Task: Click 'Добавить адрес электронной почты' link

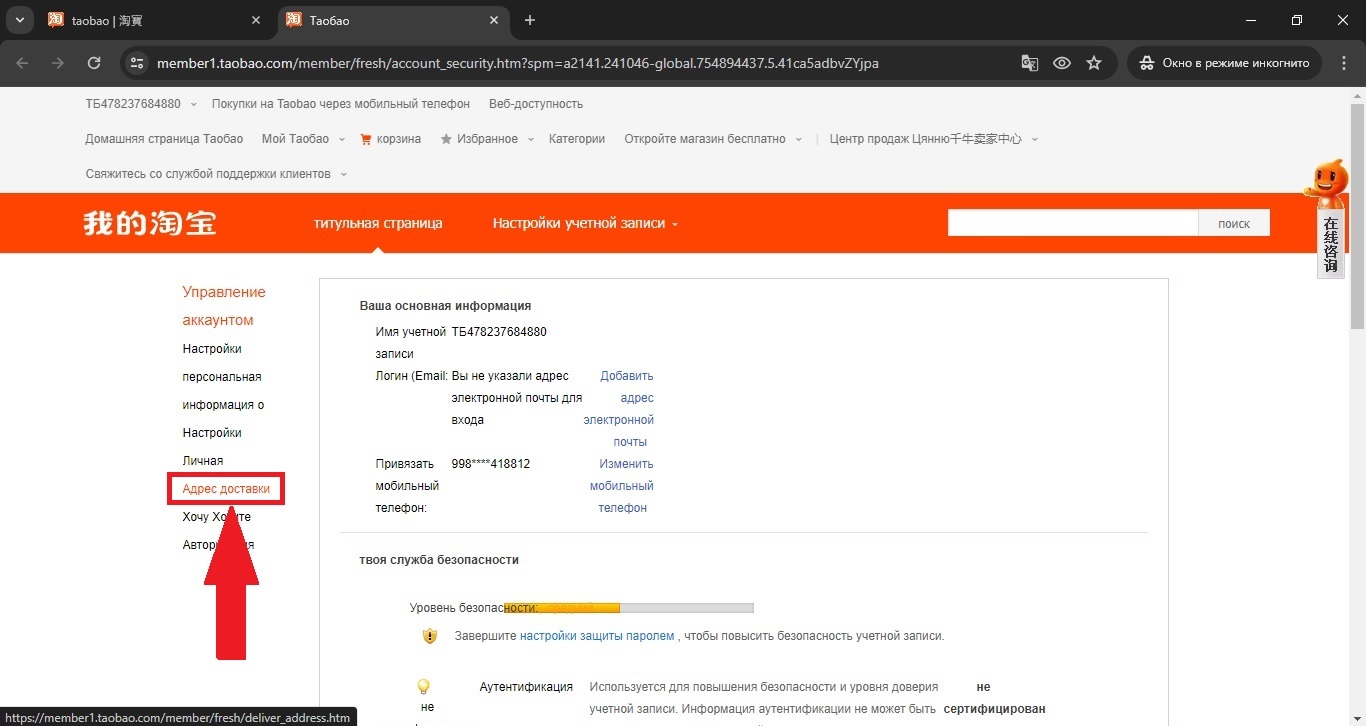Action: [620, 409]
